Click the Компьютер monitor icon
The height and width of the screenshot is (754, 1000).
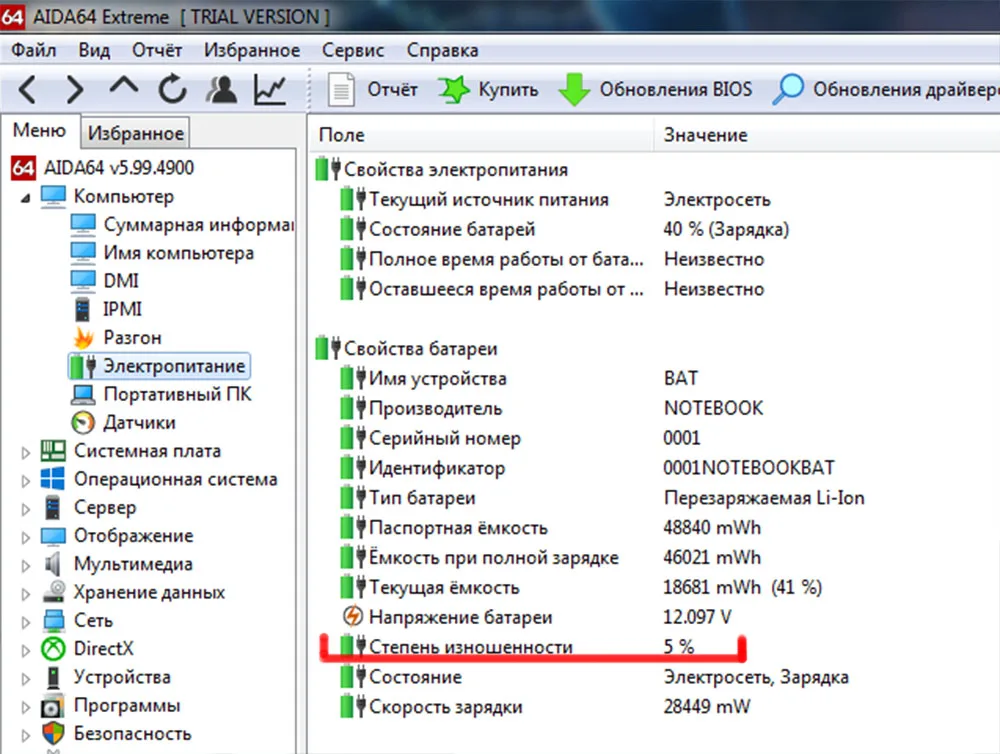pos(53,196)
